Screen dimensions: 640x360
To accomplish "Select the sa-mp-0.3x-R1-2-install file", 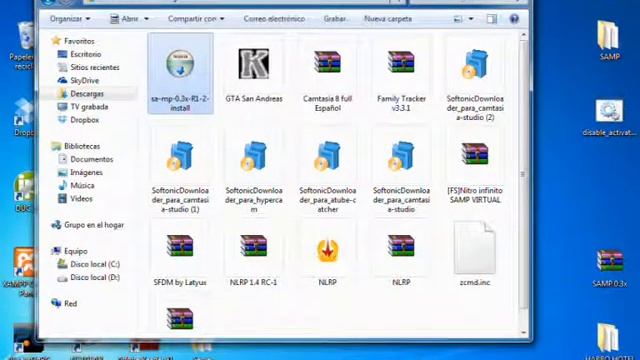I will [x=180, y=74].
